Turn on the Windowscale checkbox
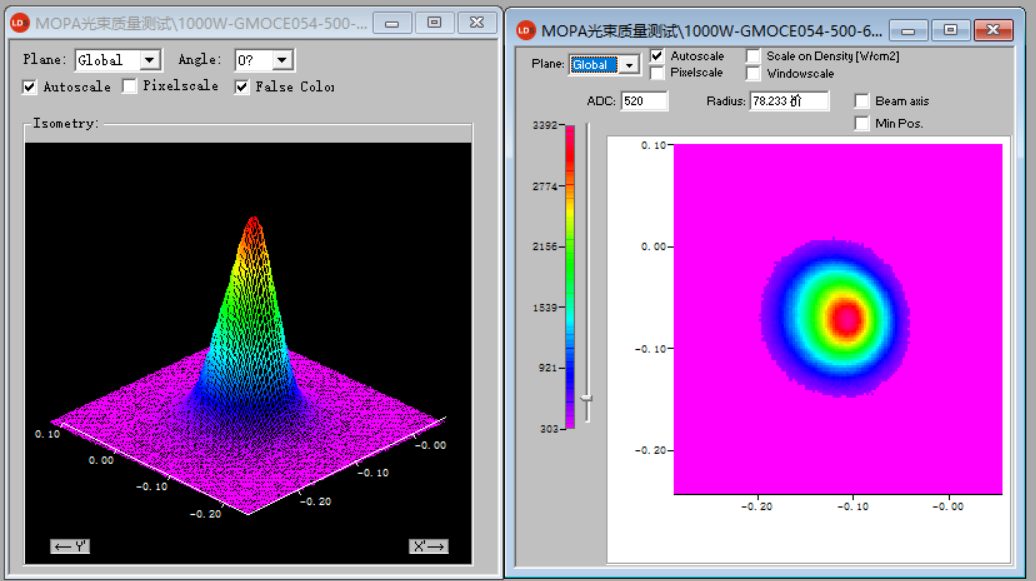 click(x=753, y=74)
